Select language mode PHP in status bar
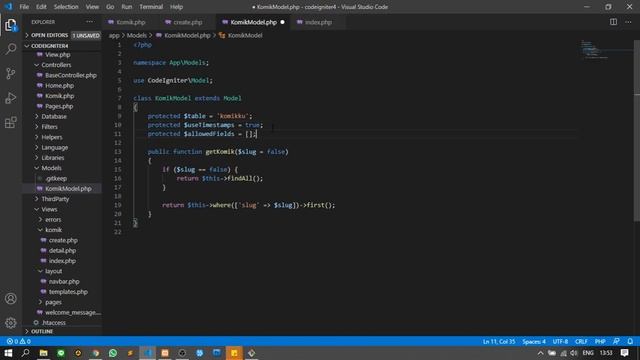The image size is (640, 360). tap(600, 341)
